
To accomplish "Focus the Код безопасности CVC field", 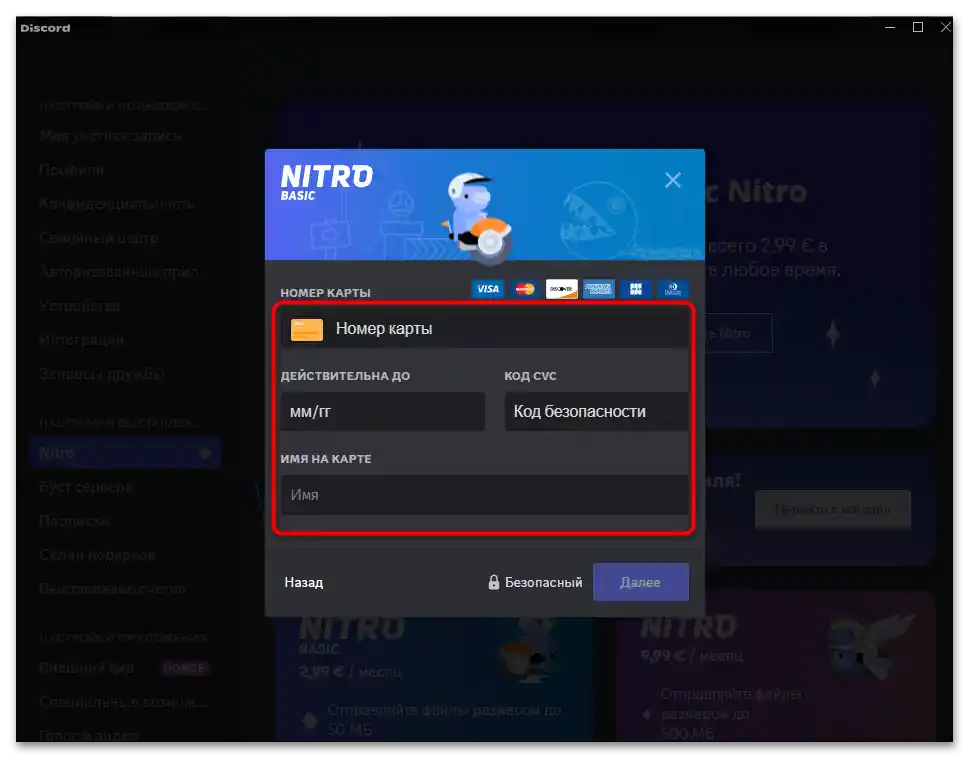I will coord(596,411).
